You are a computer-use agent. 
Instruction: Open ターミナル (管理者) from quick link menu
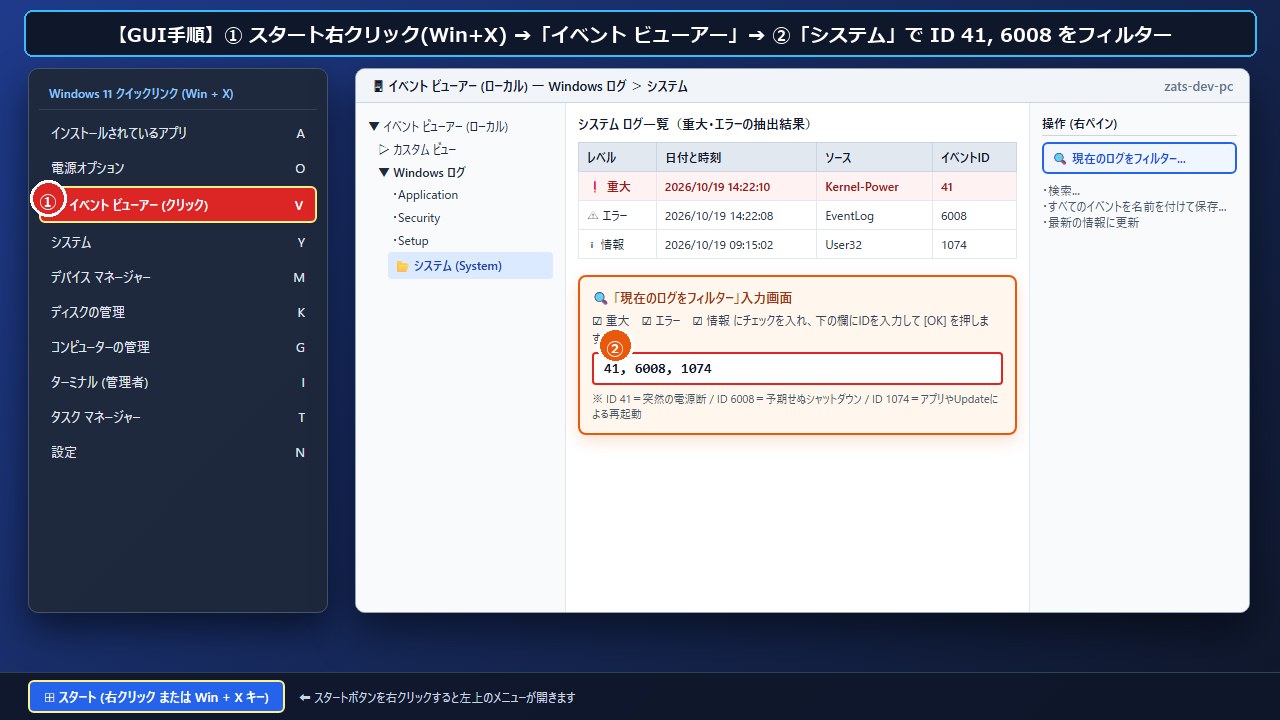point(178,382)
